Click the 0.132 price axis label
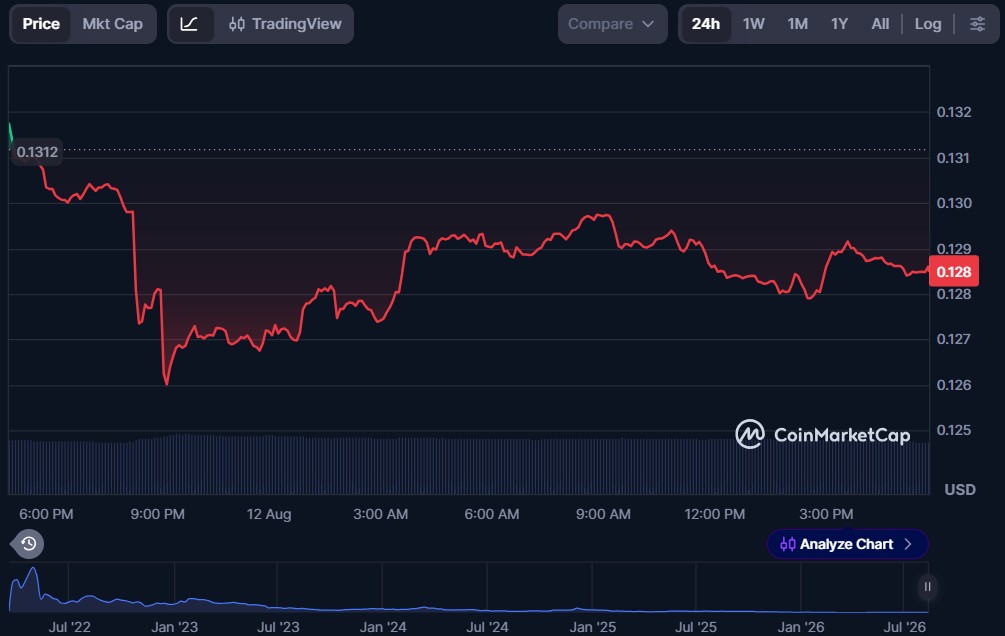Image resolution: width=1005 pixels, height=636 pixels. point(954,112)
